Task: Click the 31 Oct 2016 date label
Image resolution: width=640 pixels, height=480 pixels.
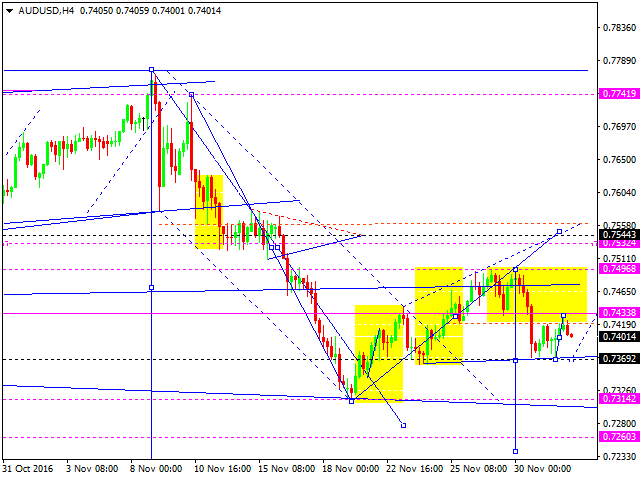Action: point(28,469)
